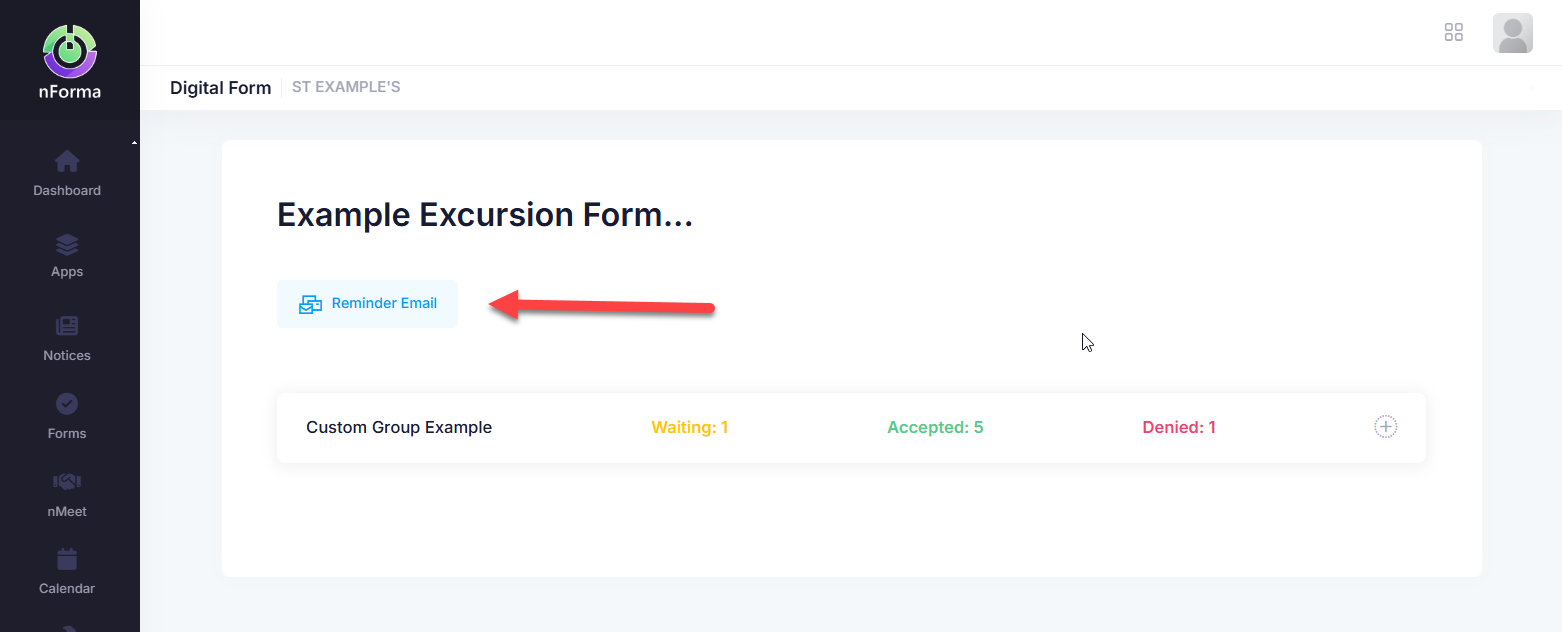Click the sidebar scroll up arrow
The image size is (1562, 632).
point(134,143)
